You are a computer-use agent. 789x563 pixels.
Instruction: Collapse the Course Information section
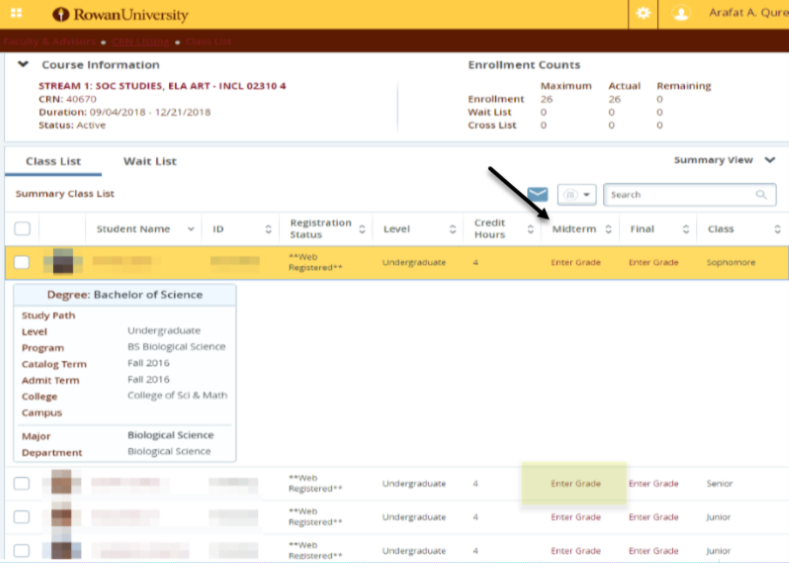(23, 64)
